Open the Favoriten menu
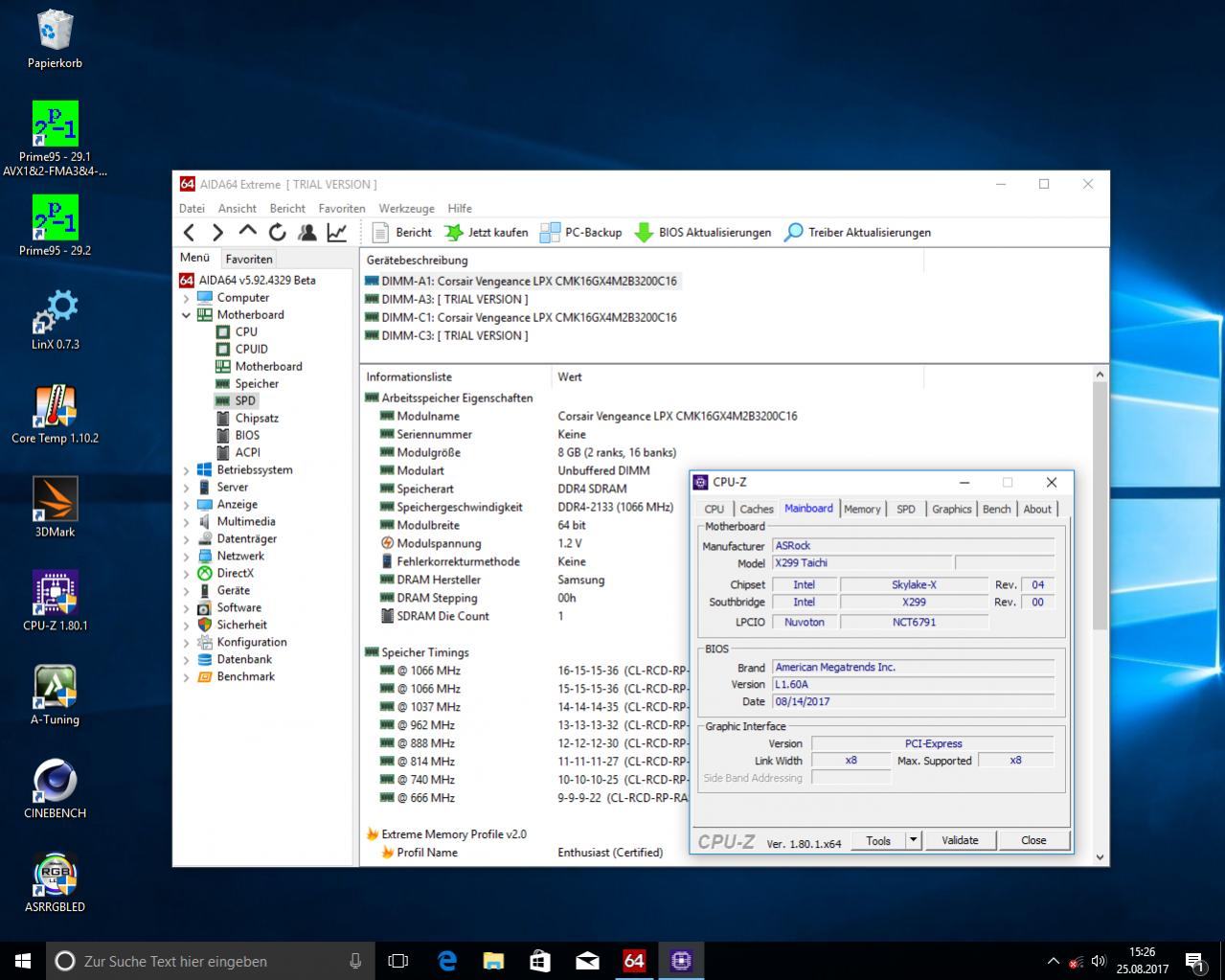The height and width of the screenshot is (980, 1225). (342, 208)
